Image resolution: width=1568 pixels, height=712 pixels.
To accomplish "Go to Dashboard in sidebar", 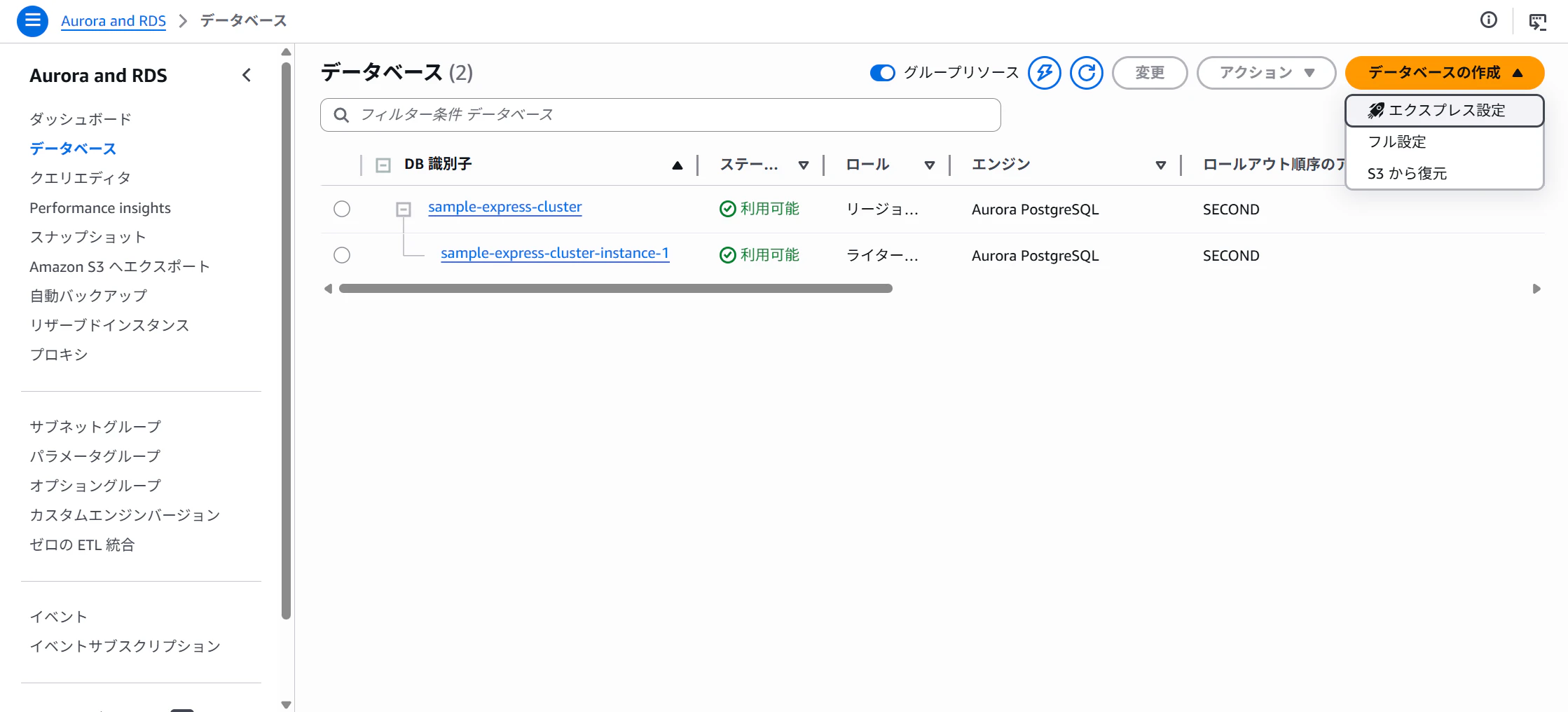I will click(x=81, y=119).
